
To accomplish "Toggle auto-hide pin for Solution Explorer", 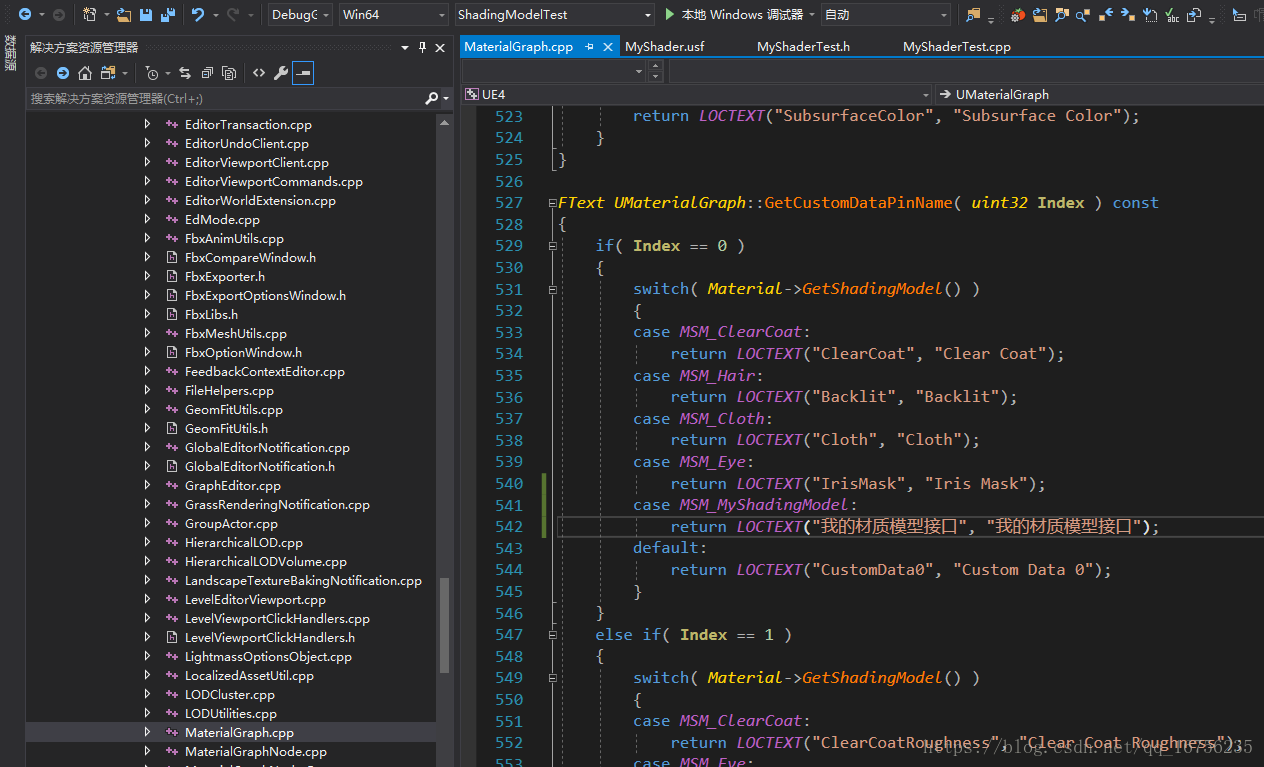I will point(422,48).
